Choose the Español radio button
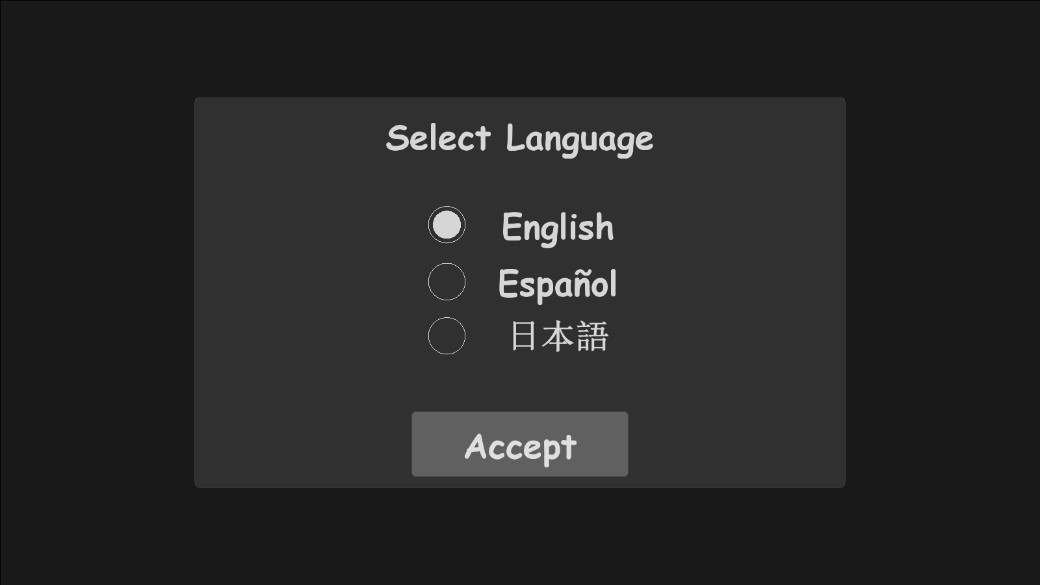The image size is (1040, 585). 446,282
